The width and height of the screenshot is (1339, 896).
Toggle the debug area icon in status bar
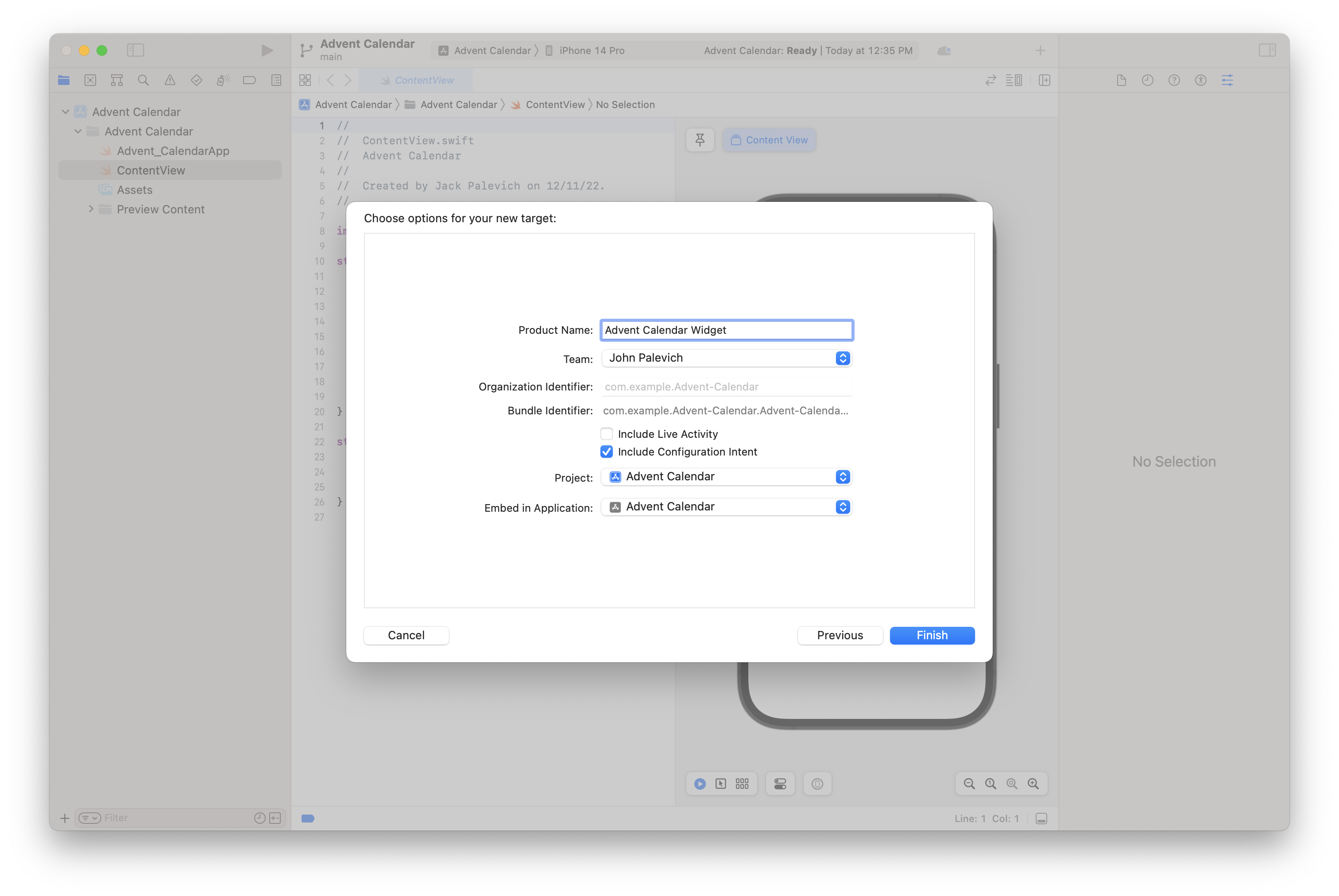[1042, 819]
